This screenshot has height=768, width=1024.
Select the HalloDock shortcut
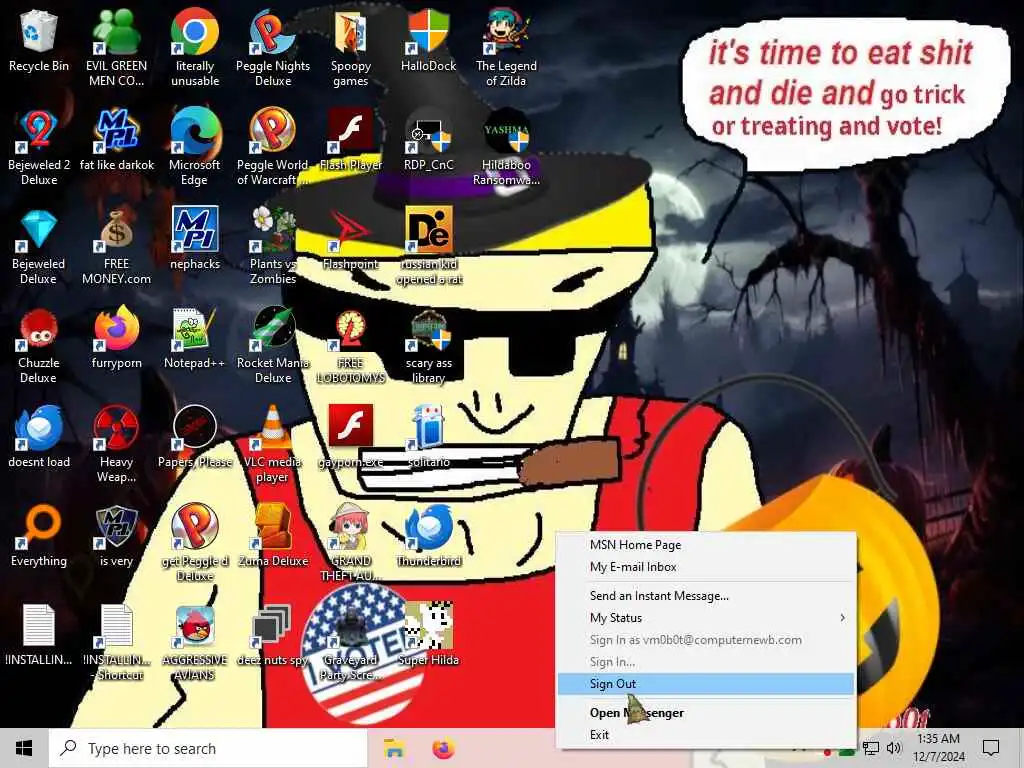428,39
